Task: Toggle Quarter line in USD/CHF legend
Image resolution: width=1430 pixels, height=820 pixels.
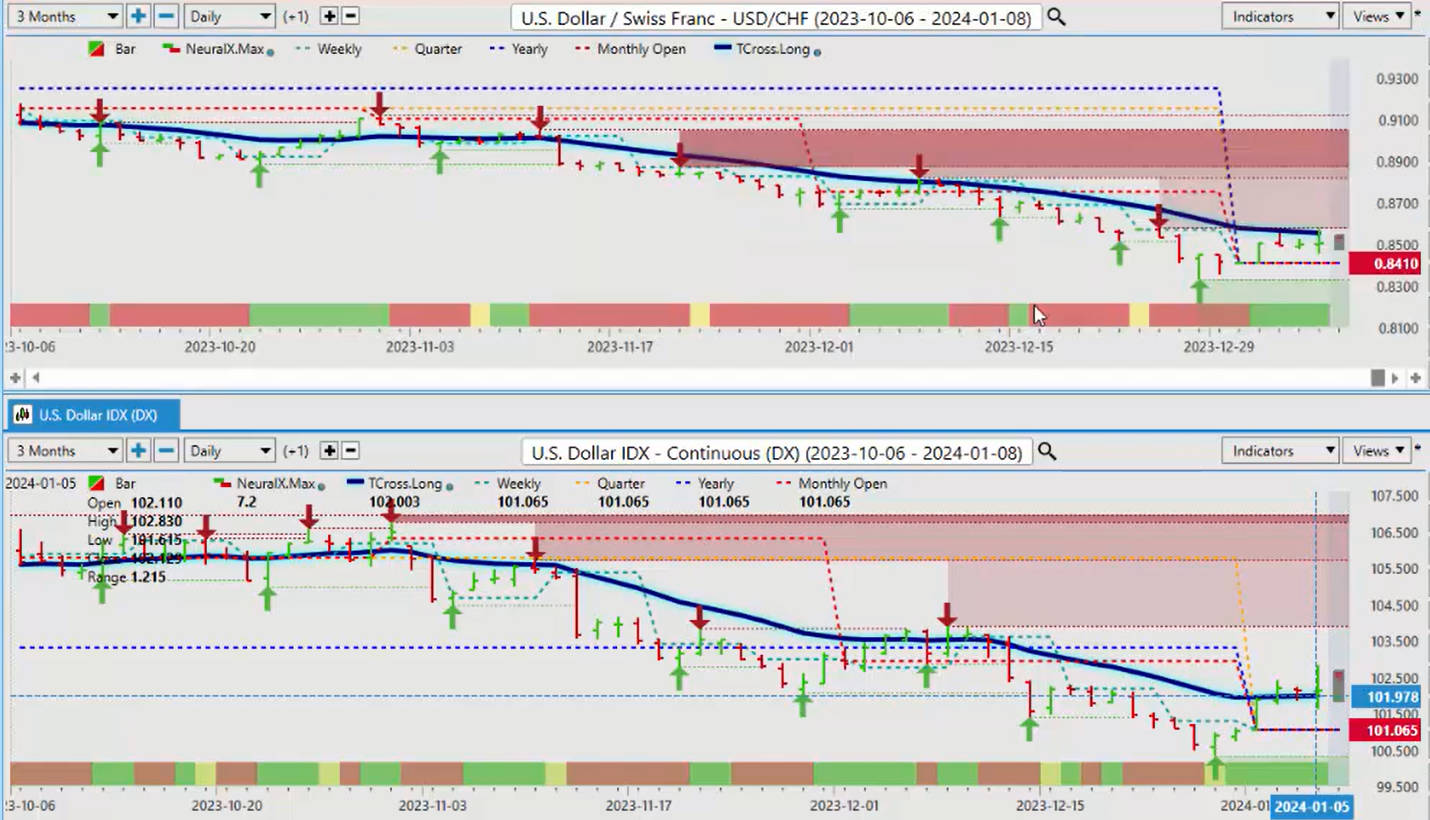Action: pos(427,49)
